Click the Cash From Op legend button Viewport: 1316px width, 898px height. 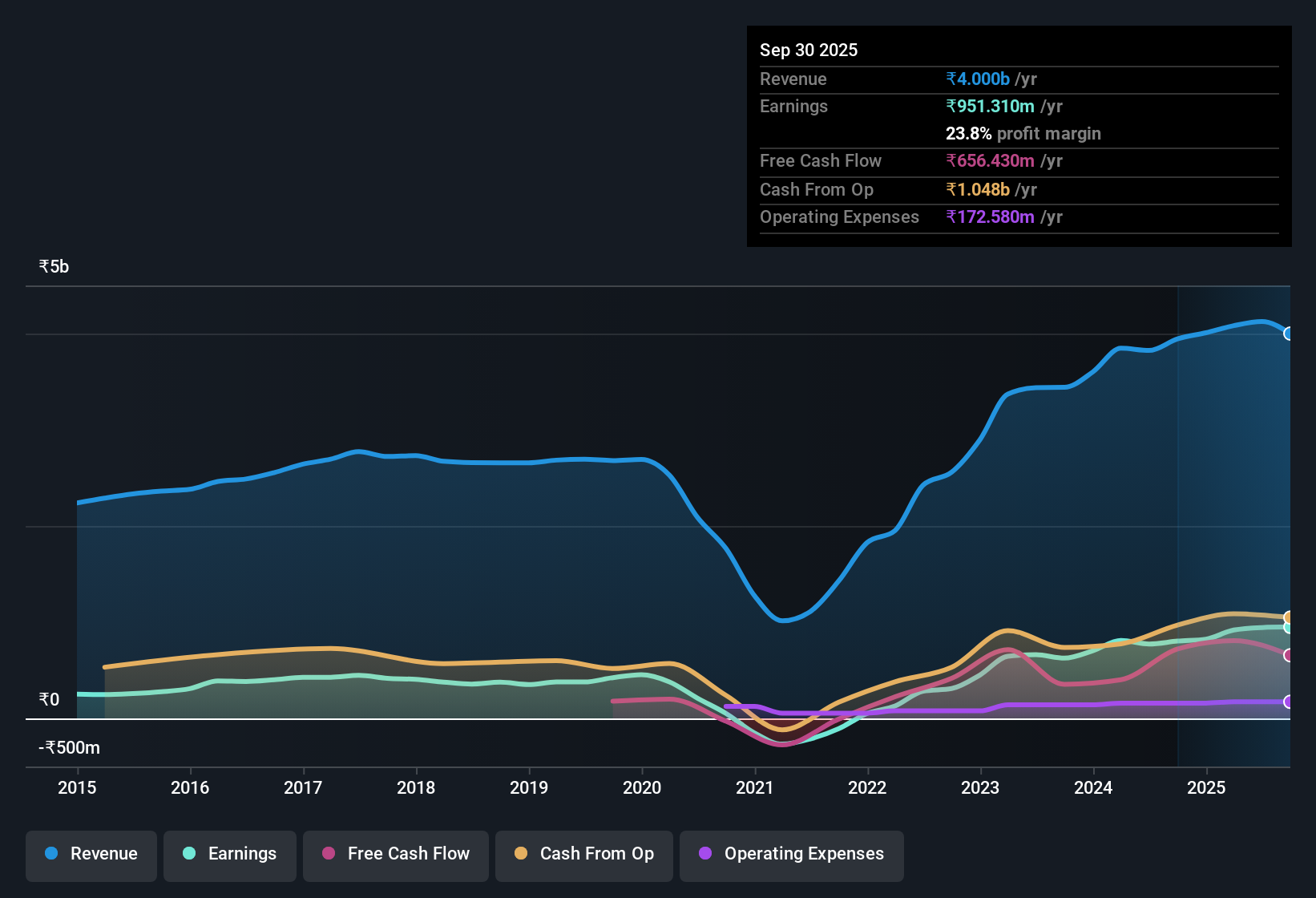(x=583, y=854)
